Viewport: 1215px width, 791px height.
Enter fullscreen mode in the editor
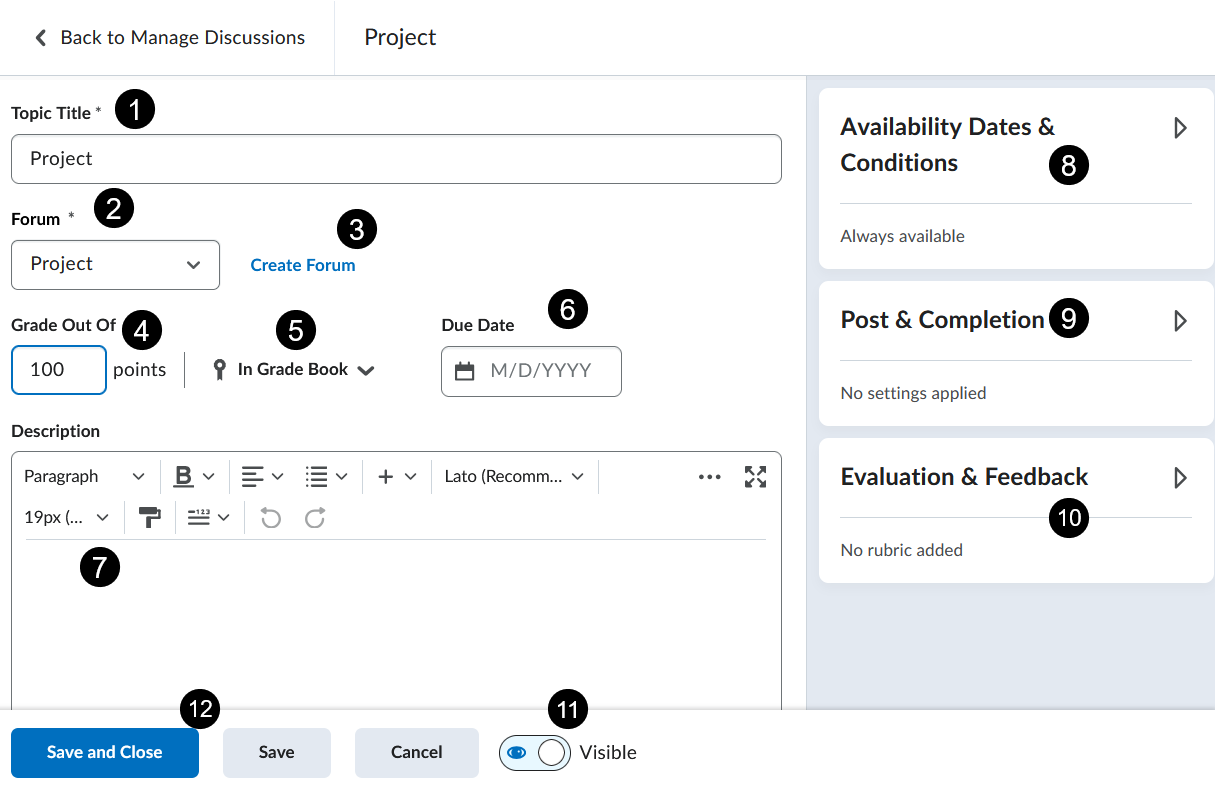[755, 477]
